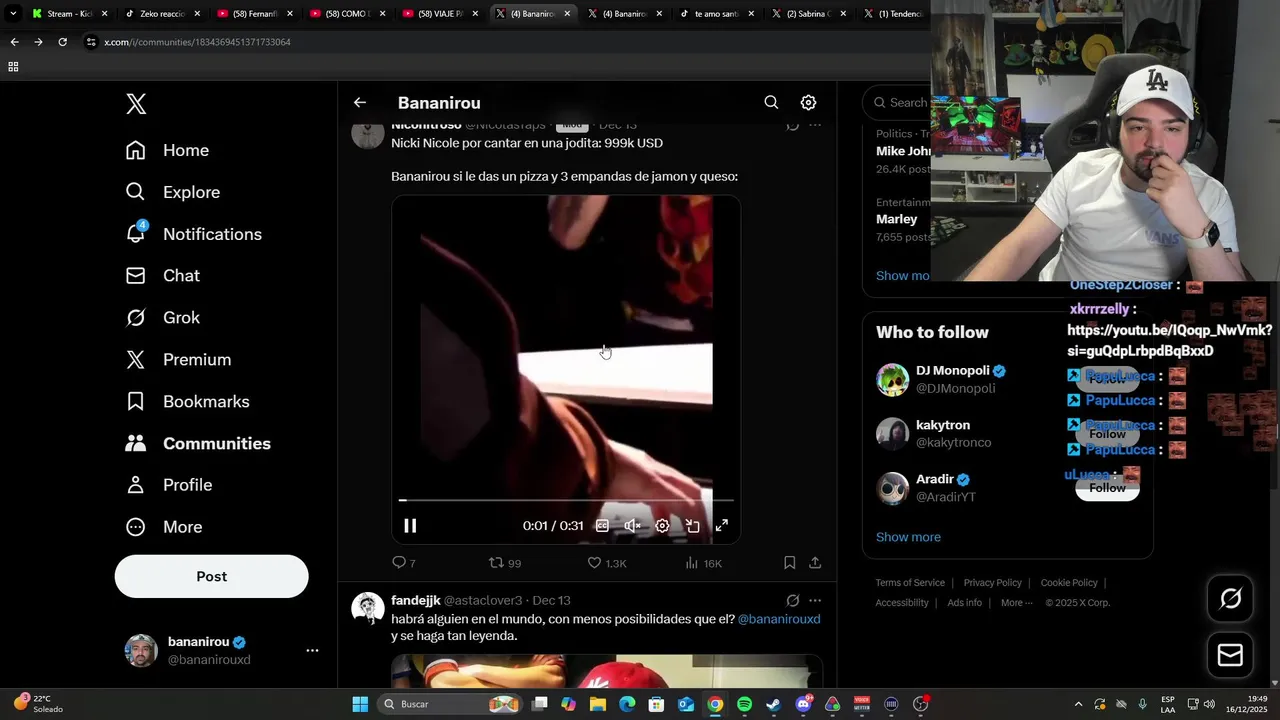Open the Mike Johnson trending topic
Viewport: 1280px width, 720px height.
click(903, 151)
